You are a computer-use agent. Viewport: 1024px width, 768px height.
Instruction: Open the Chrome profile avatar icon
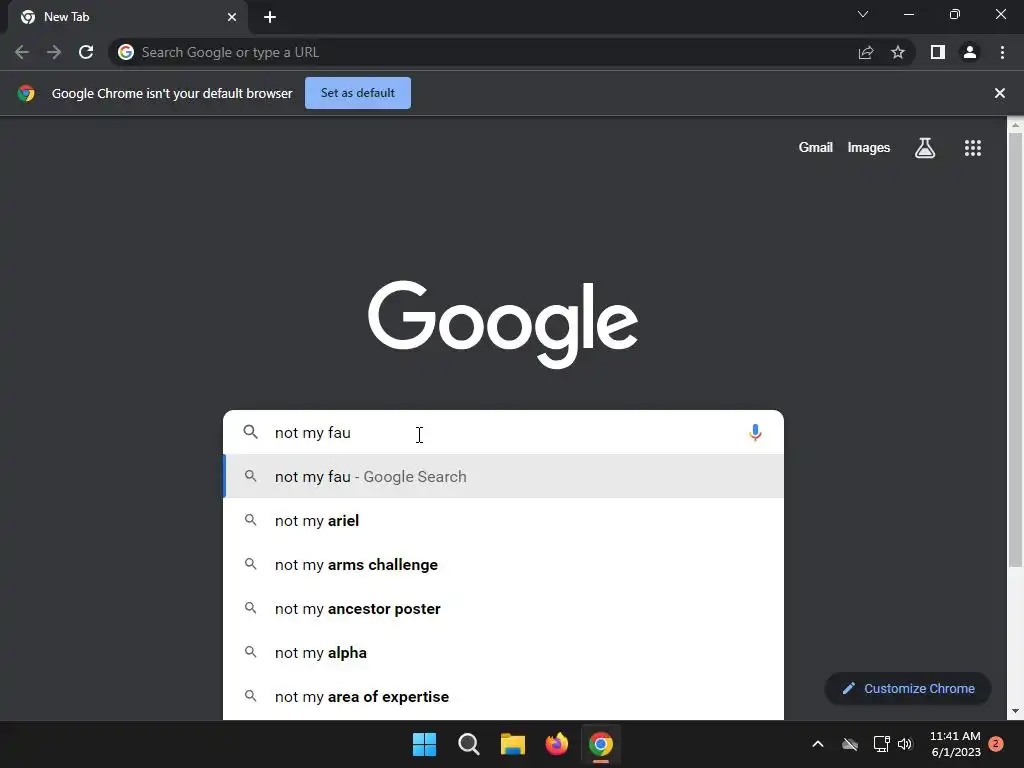(x=970, y=52)
